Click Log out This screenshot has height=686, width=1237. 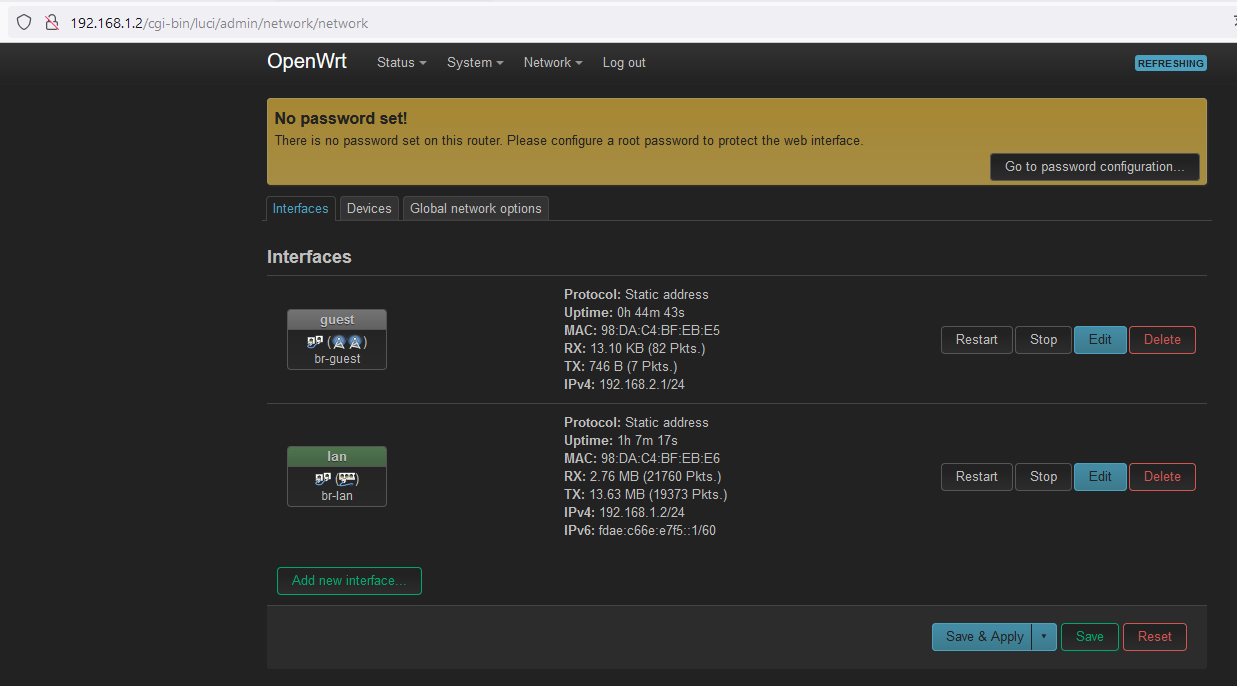[623, 62]
